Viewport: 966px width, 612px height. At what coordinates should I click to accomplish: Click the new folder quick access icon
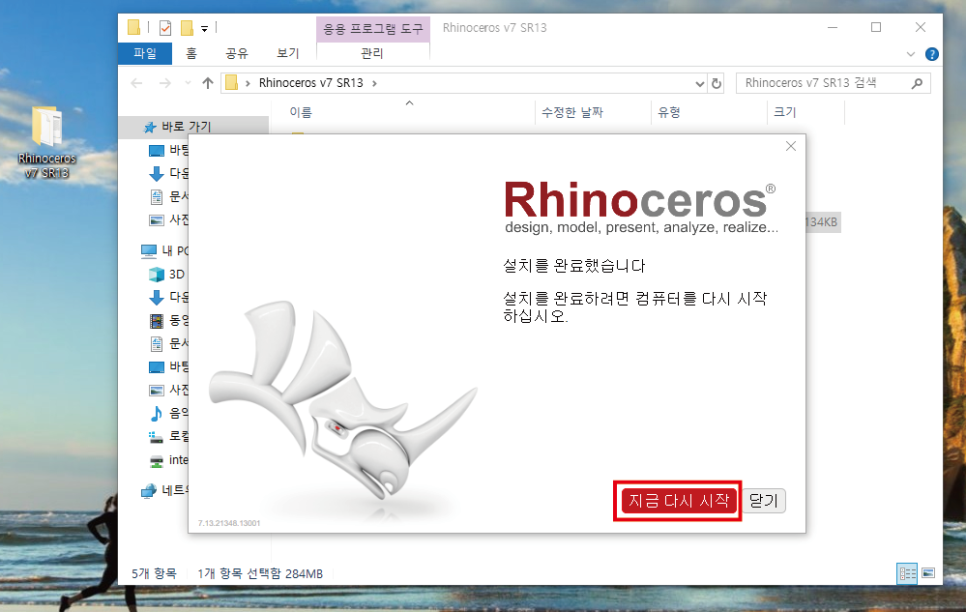tap(187, 28)
